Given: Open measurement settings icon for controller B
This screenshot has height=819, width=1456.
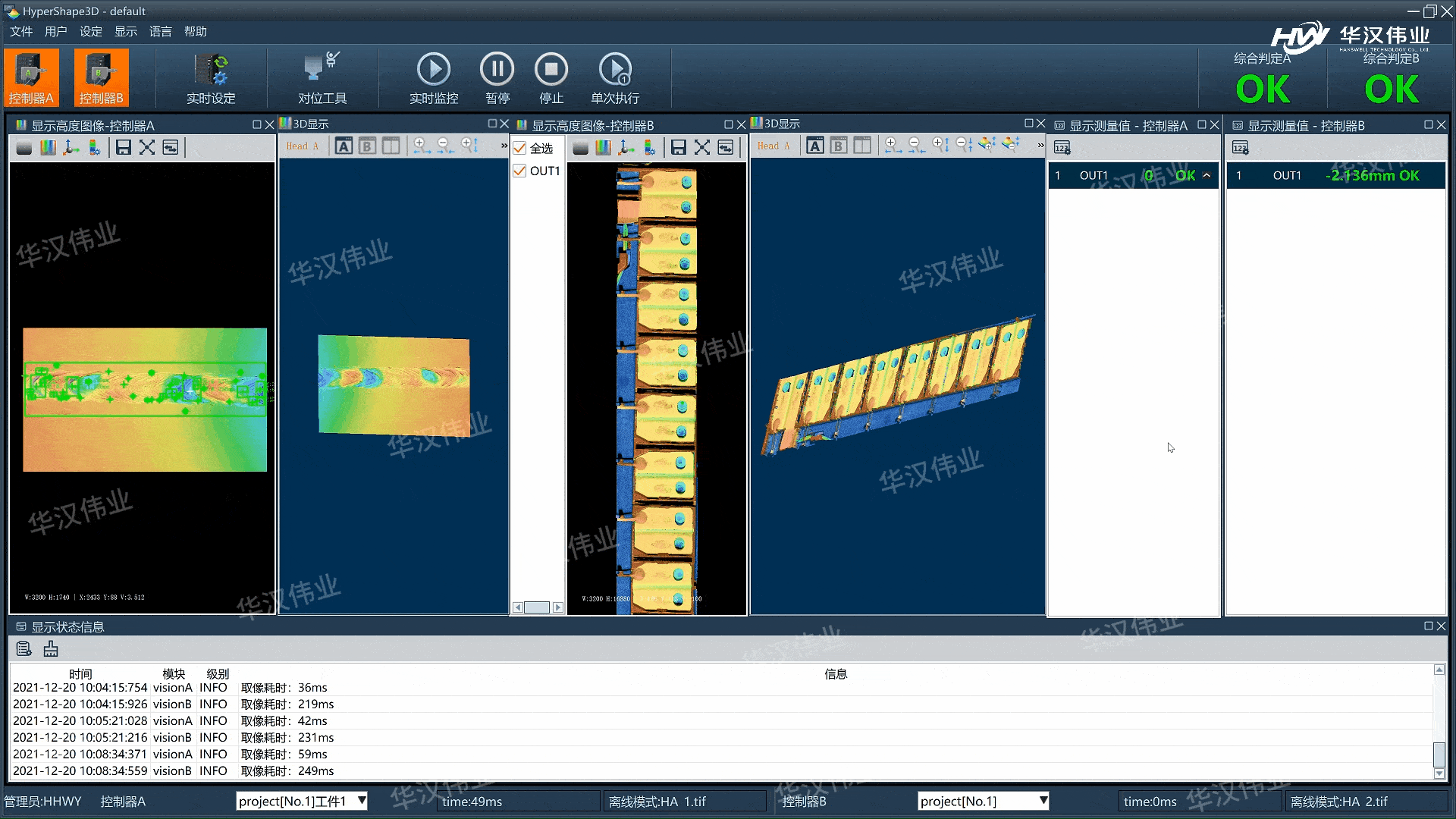Looking at the screenshot, I should point(1241,148).
